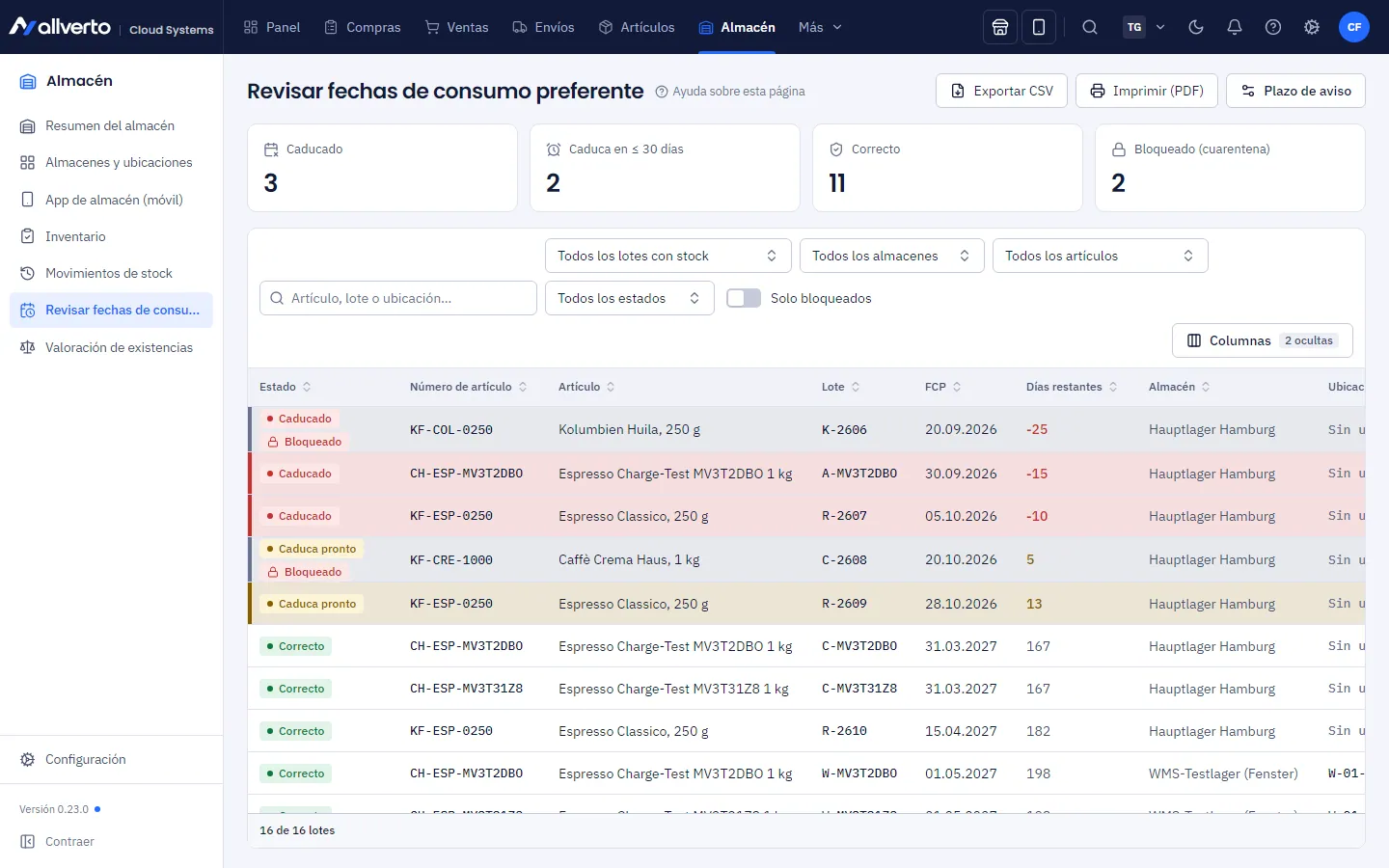Open notifications bell icon
Image resolution: width=1389 pixels, height=868 pixels.
pos(1235,27)
